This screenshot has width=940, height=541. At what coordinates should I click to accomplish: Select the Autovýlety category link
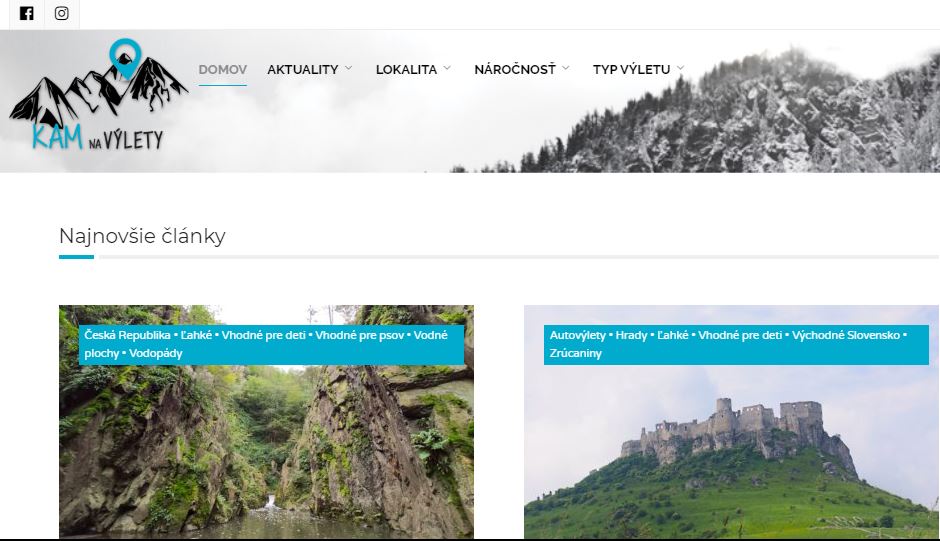click(x=577, y=335)
